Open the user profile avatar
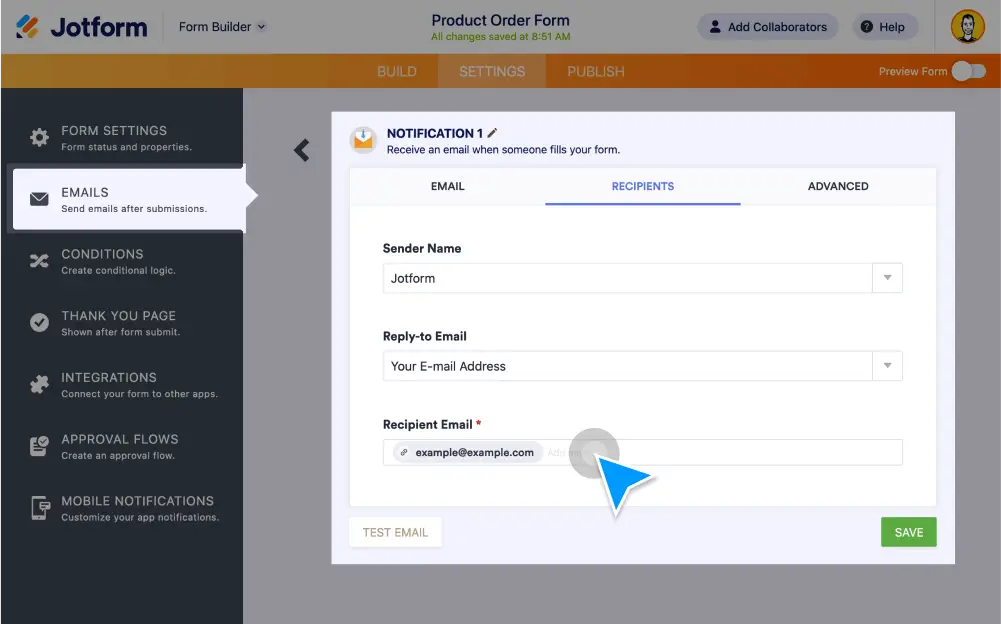 (x=967, y=27)
